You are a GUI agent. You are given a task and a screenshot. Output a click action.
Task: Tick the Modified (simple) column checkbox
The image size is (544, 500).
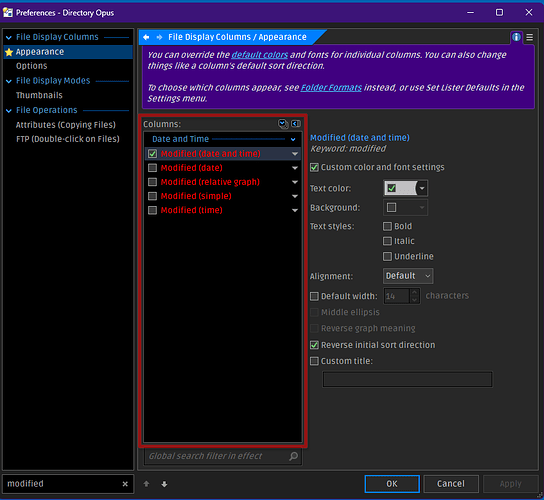[x=152, y=196]
